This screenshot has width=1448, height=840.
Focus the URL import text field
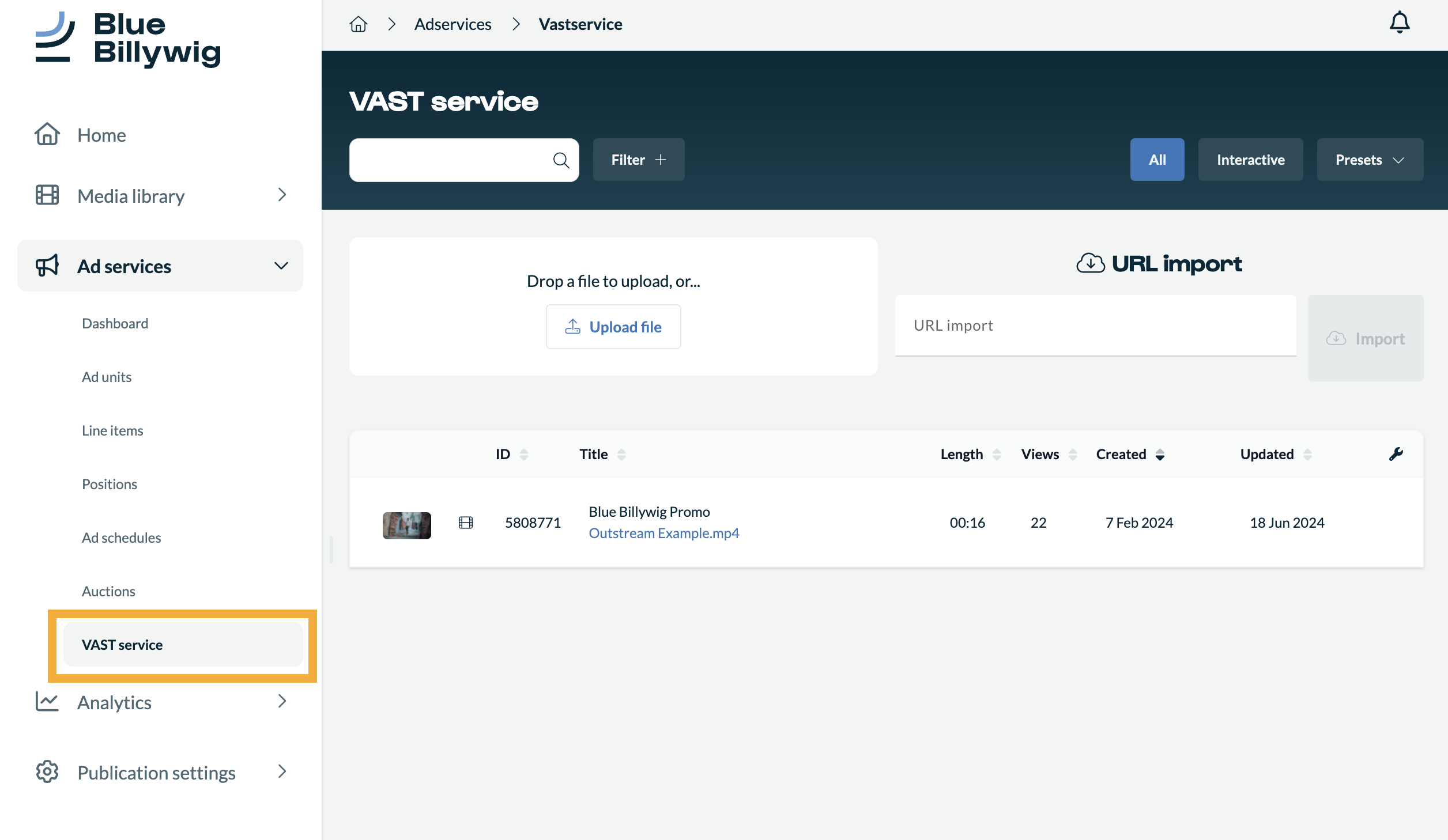[x=1095, y=326]
